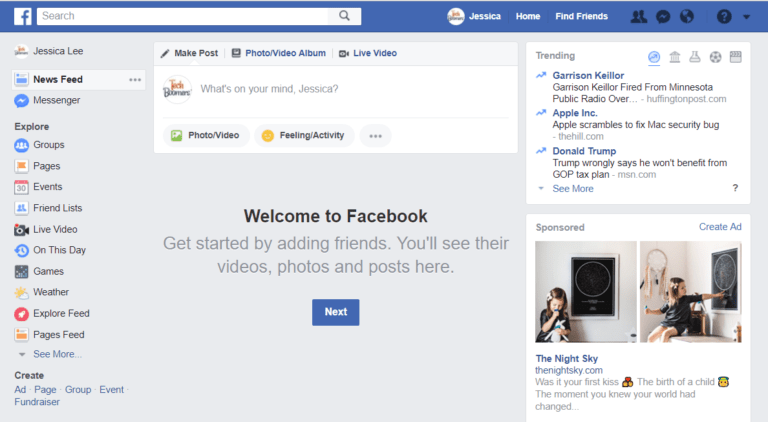Go to Home in top bar
768x422 pixels.
(528, 16)
